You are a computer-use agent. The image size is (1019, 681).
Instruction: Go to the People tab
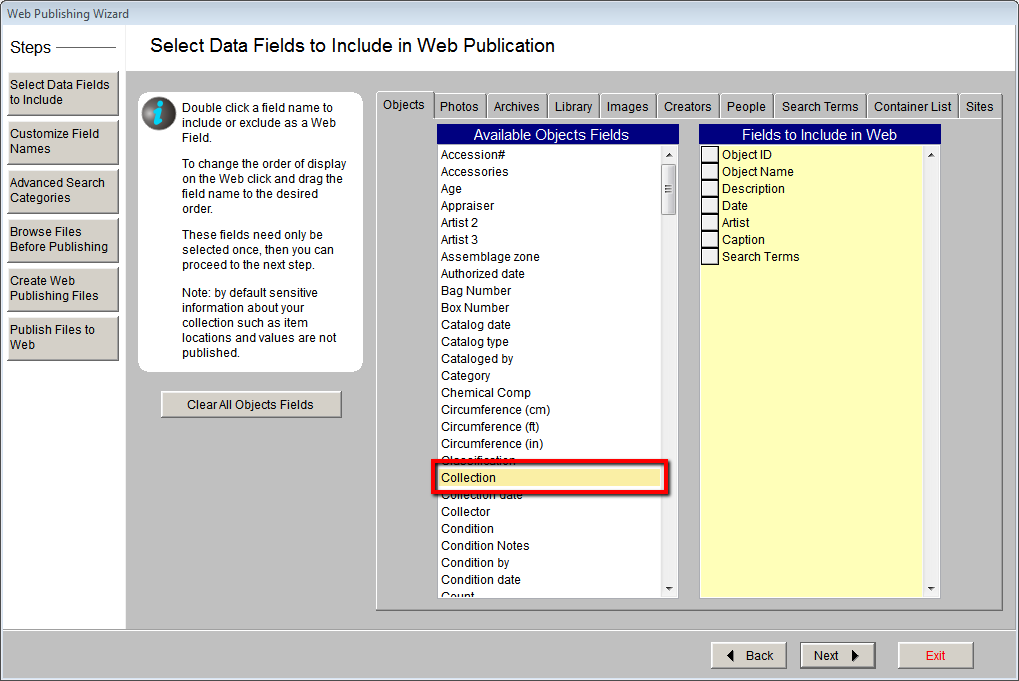746,107
